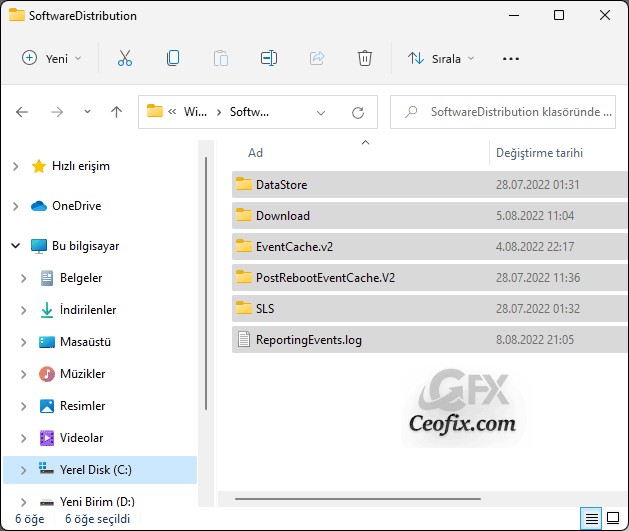Select Videolar in the navigation pane

[81, 438]
